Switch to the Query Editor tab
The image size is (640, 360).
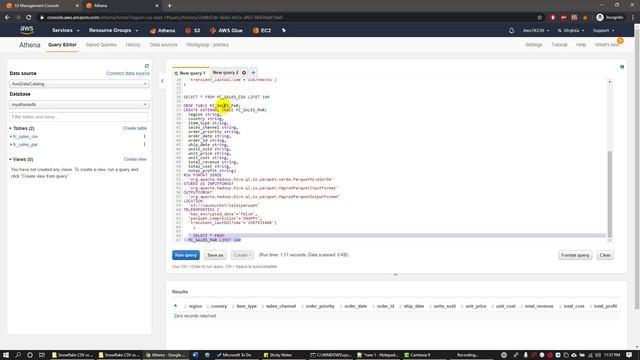62,45
